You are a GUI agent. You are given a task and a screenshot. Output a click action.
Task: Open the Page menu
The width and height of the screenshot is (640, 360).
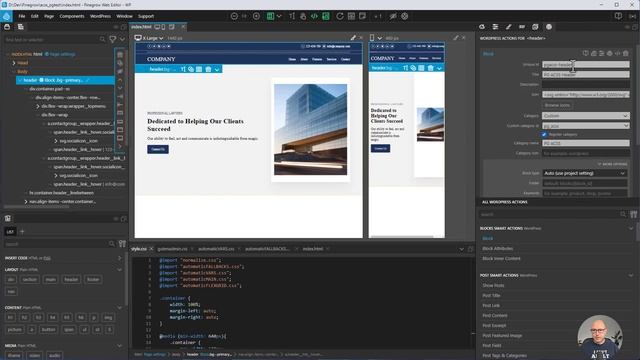coord(49,16)
